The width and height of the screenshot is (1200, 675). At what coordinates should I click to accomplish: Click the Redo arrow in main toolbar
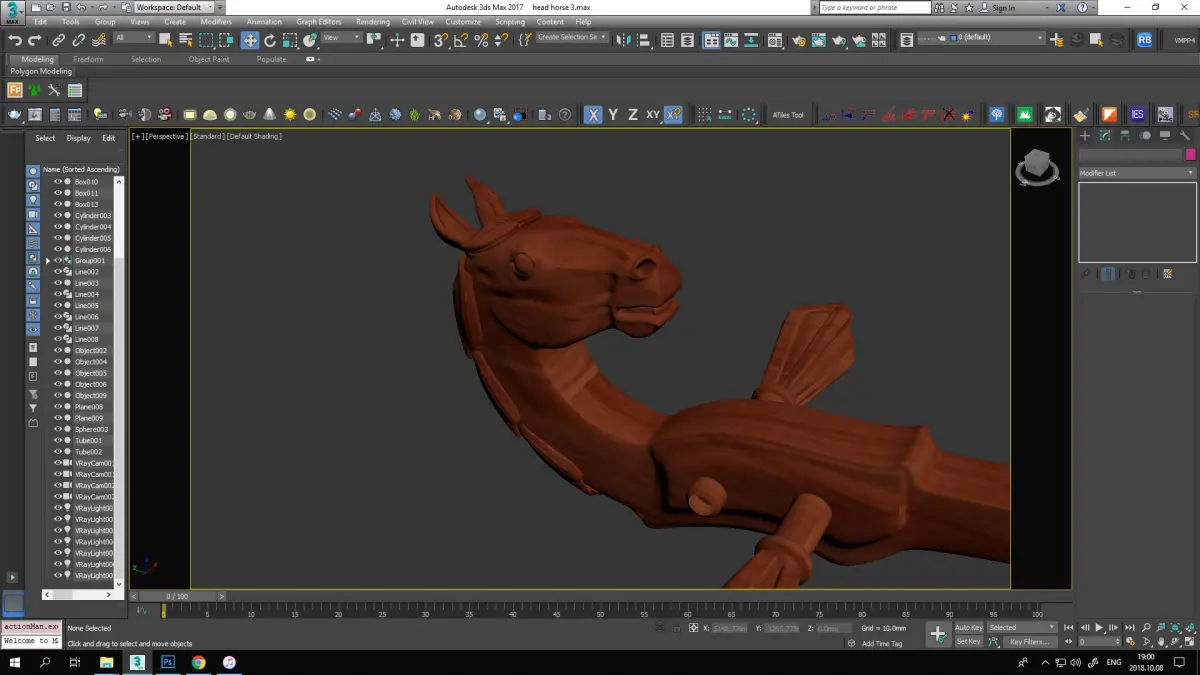(x=35, y=40)
